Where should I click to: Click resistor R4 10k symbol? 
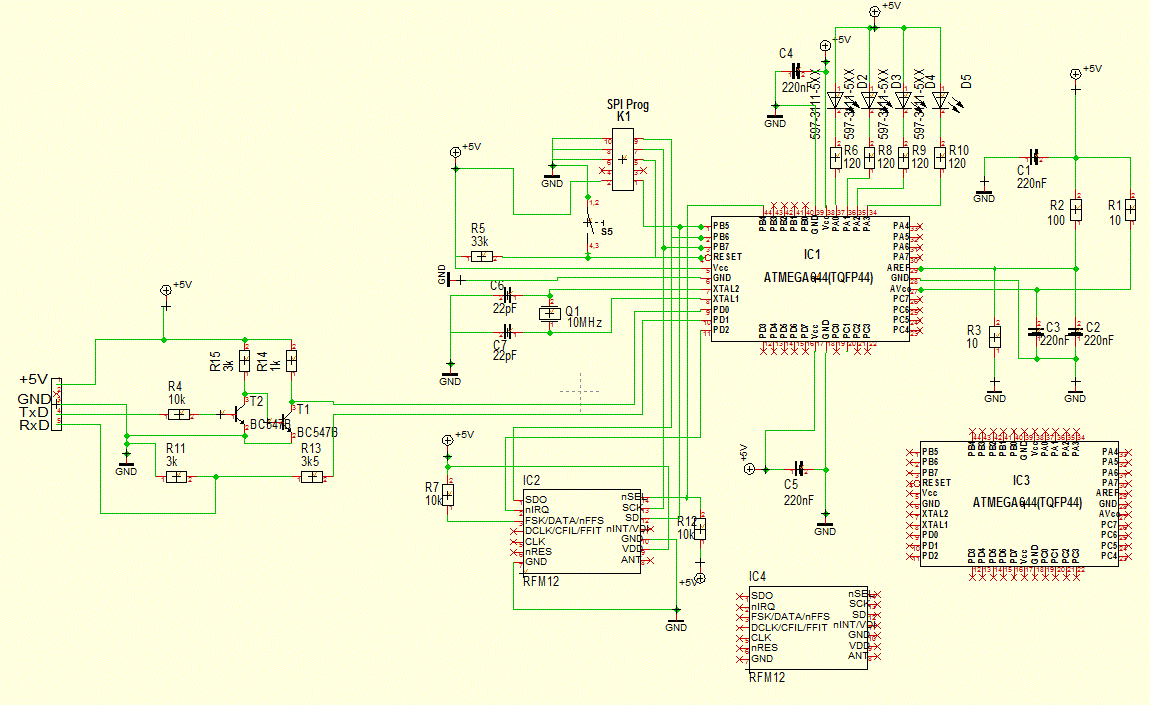[179, 414]
